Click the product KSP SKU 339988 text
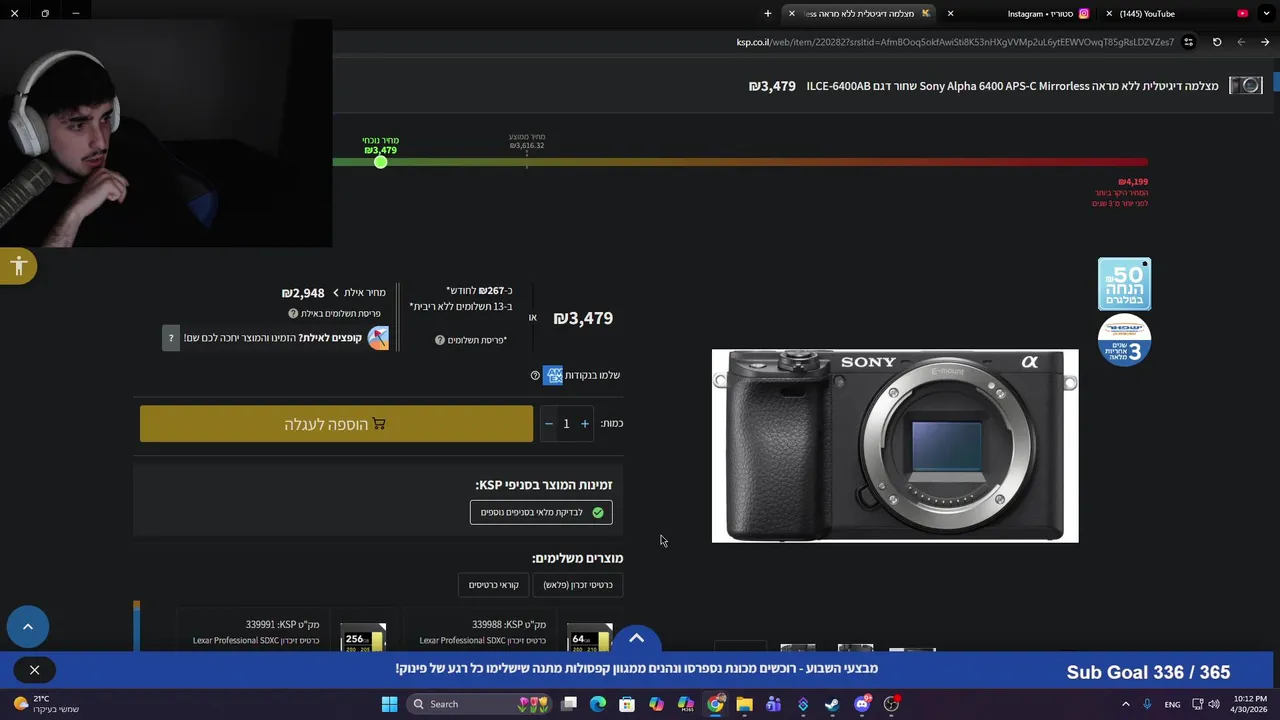This screenshot has width=1280, height=720. [509, 624]
